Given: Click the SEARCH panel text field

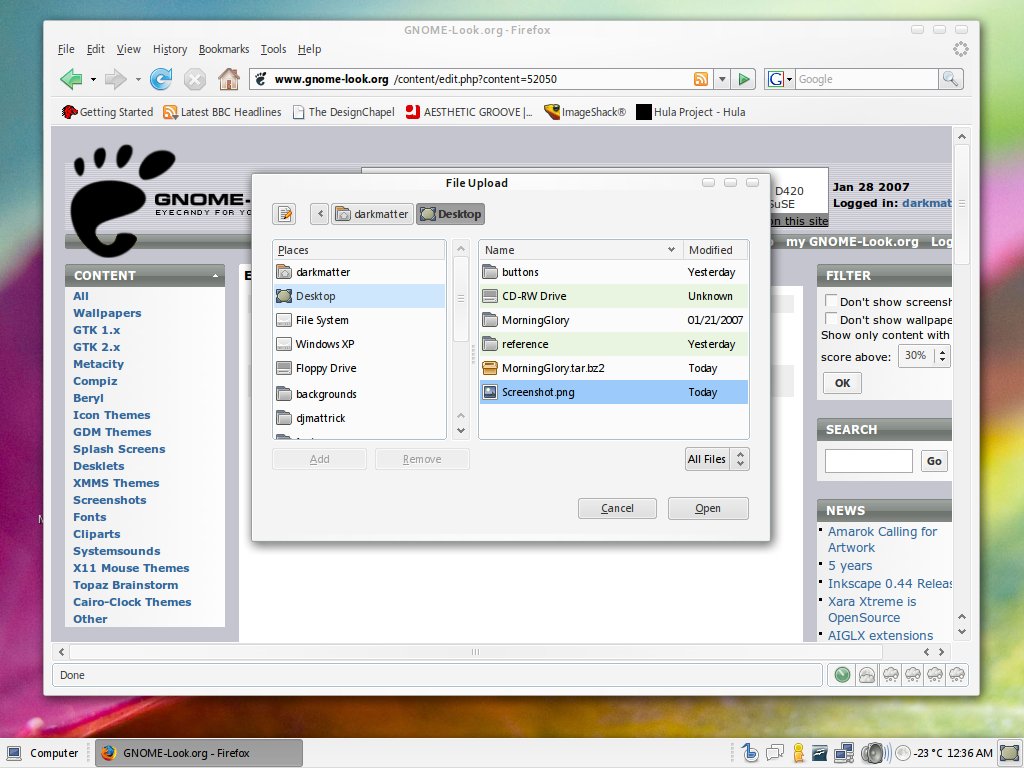Looking at the screenshot, I should tap(869, 461).
